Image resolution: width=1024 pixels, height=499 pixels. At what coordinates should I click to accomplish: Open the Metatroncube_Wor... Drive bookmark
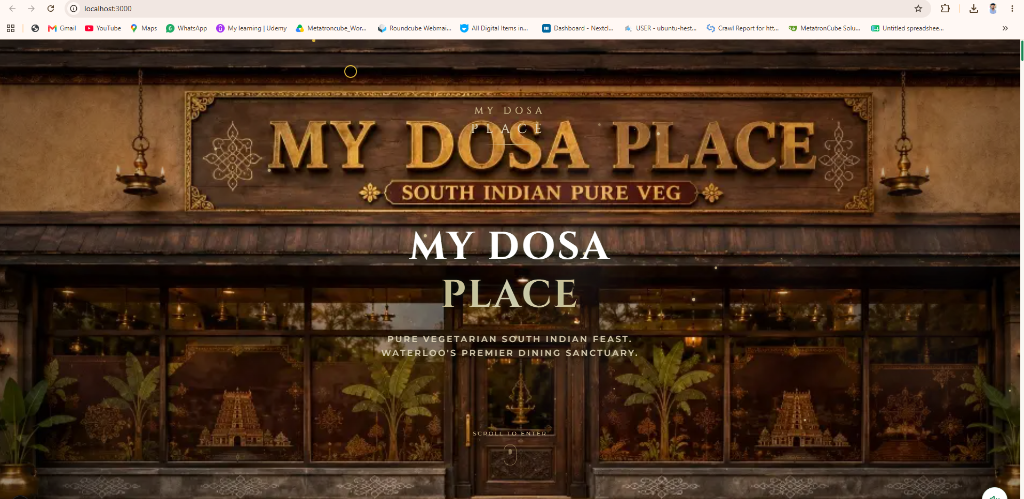coord(332,28)
